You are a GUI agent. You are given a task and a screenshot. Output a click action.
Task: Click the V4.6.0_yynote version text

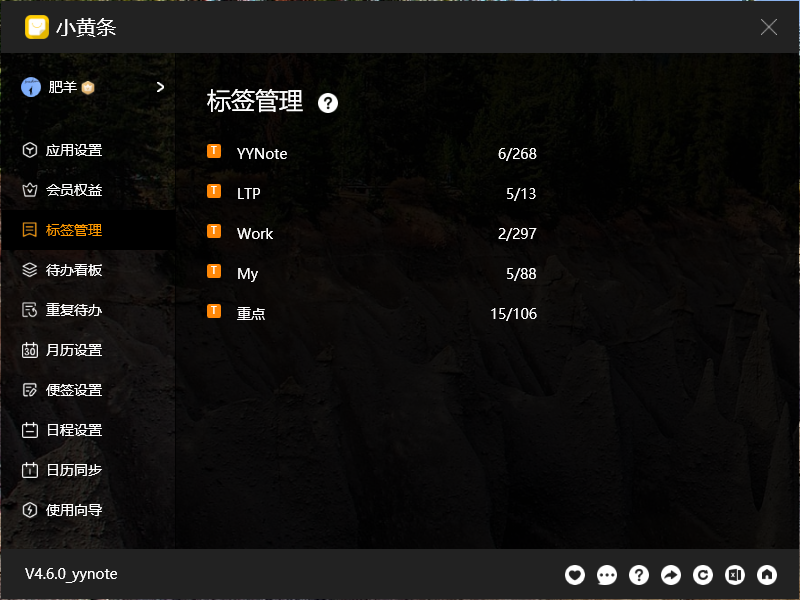point(71,574)
